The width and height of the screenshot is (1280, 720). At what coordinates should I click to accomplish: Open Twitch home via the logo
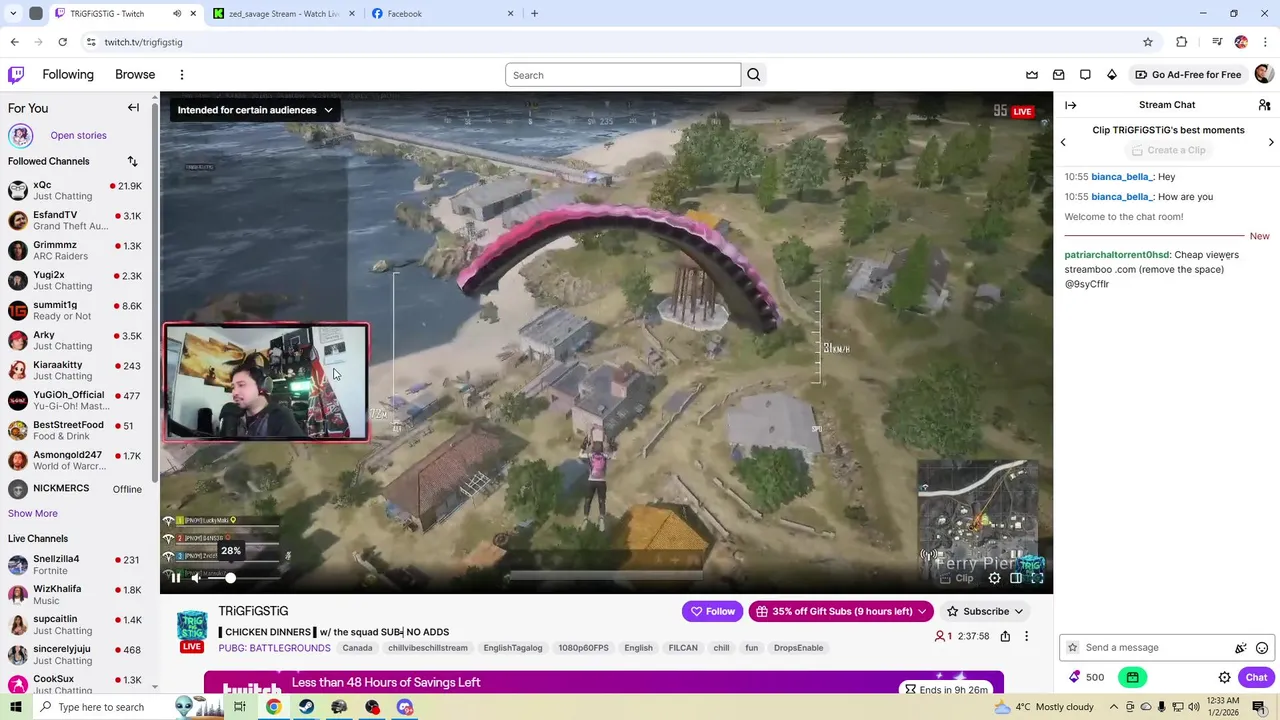pyautogui.click(x=16, y=74)
